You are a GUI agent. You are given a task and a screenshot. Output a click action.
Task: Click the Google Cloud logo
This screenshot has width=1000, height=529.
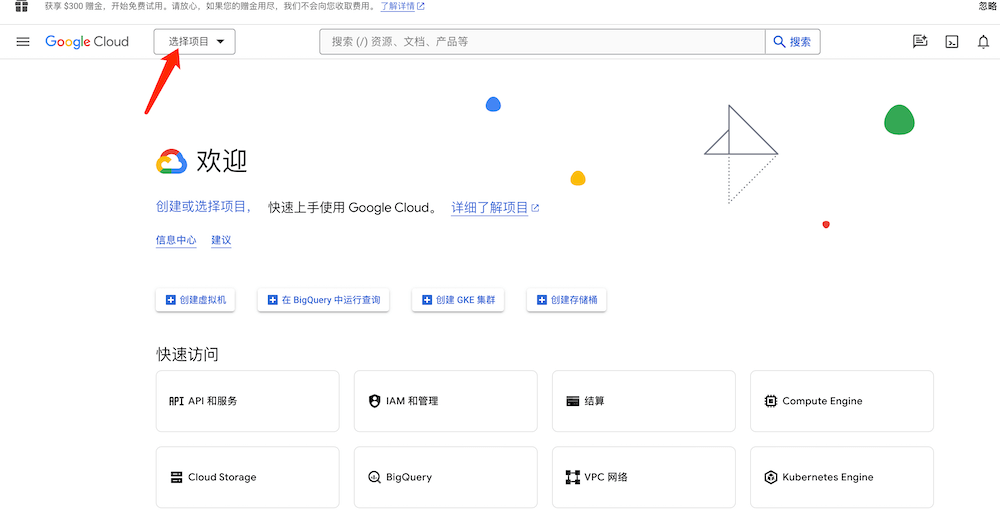[x=87, y=42]
